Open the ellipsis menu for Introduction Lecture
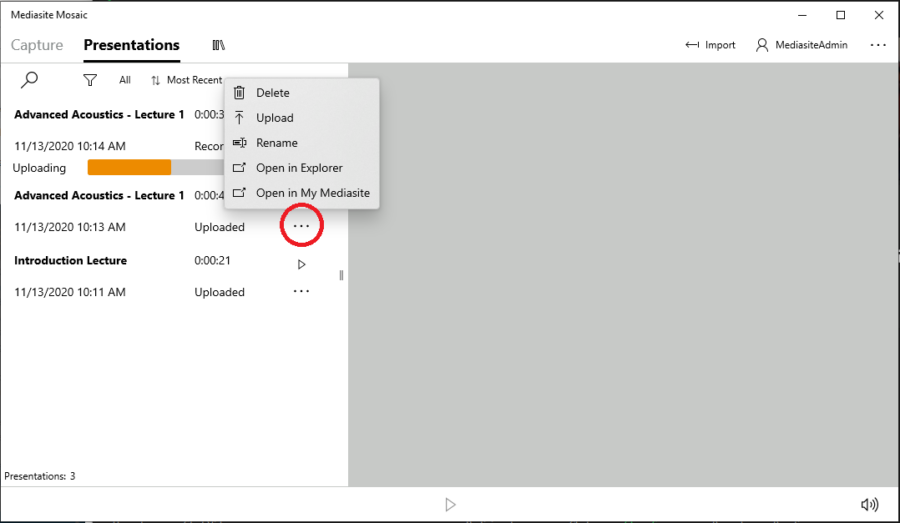 (301, 291)
